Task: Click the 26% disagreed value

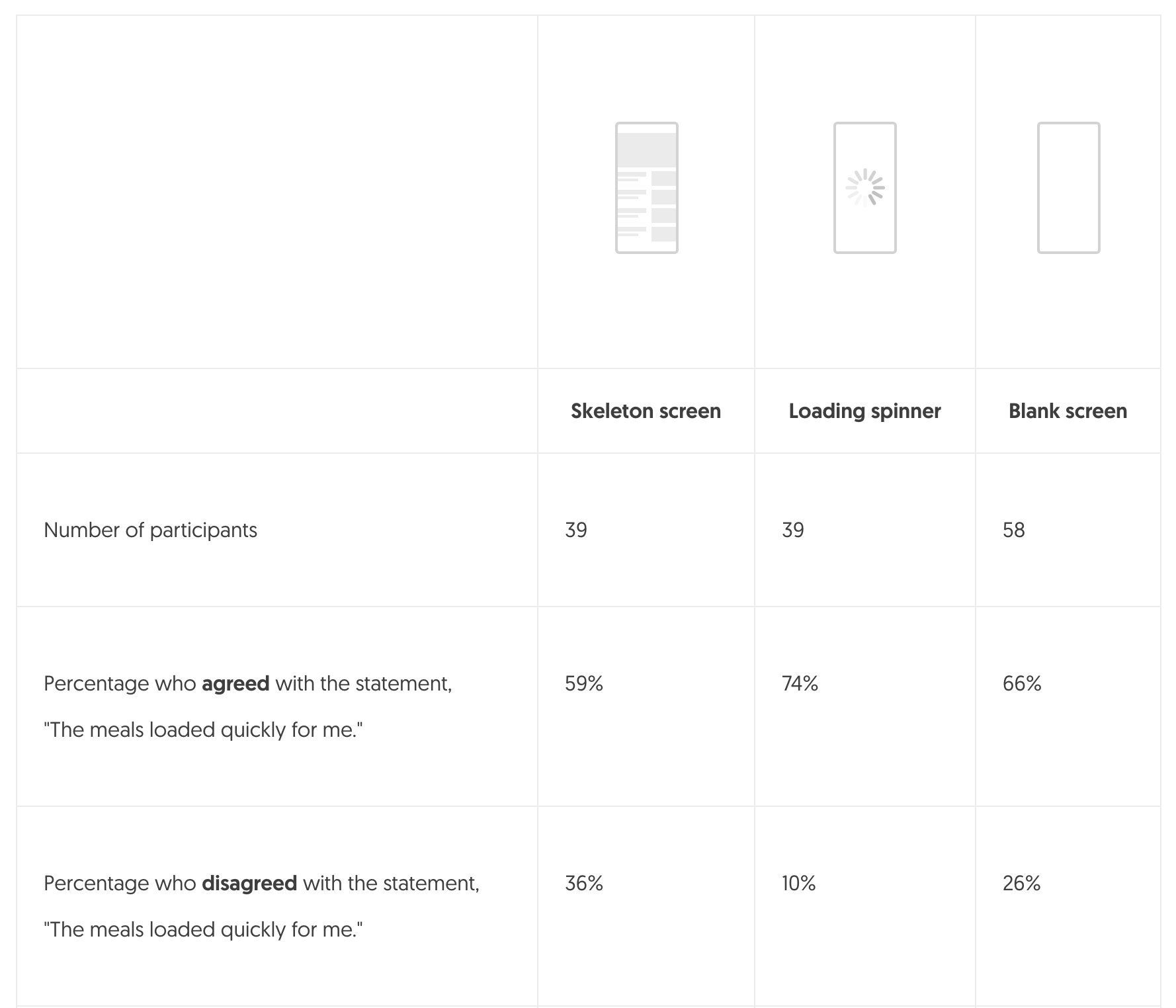Action: point(1021,883)
